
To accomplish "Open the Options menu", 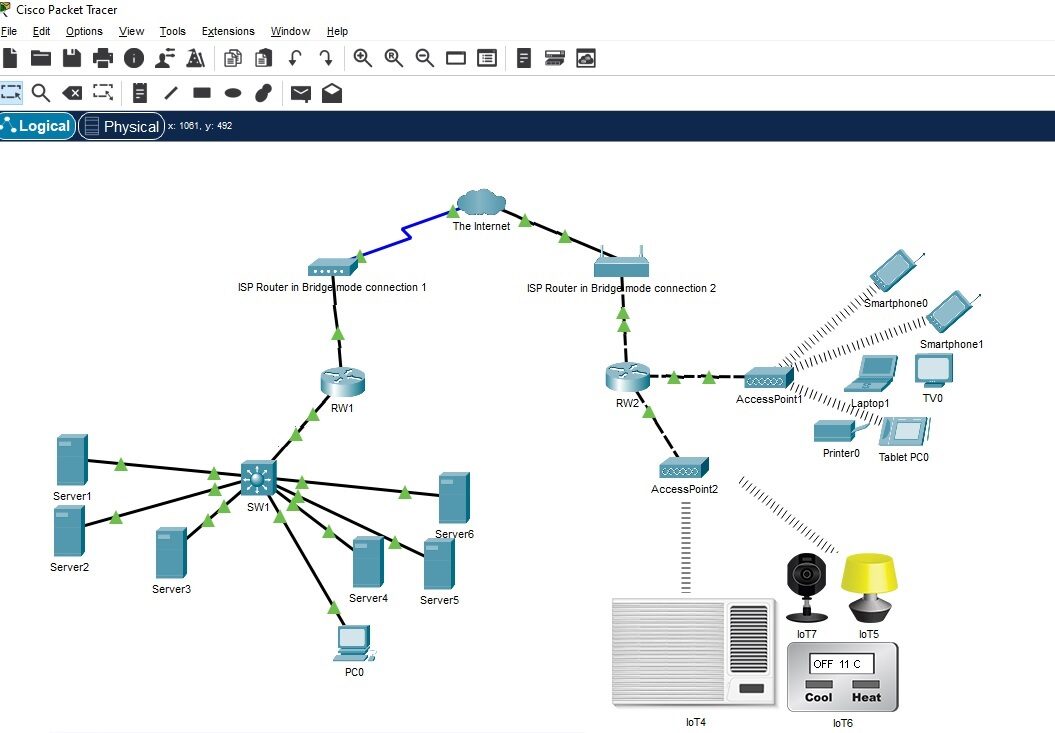I will 84,31.
